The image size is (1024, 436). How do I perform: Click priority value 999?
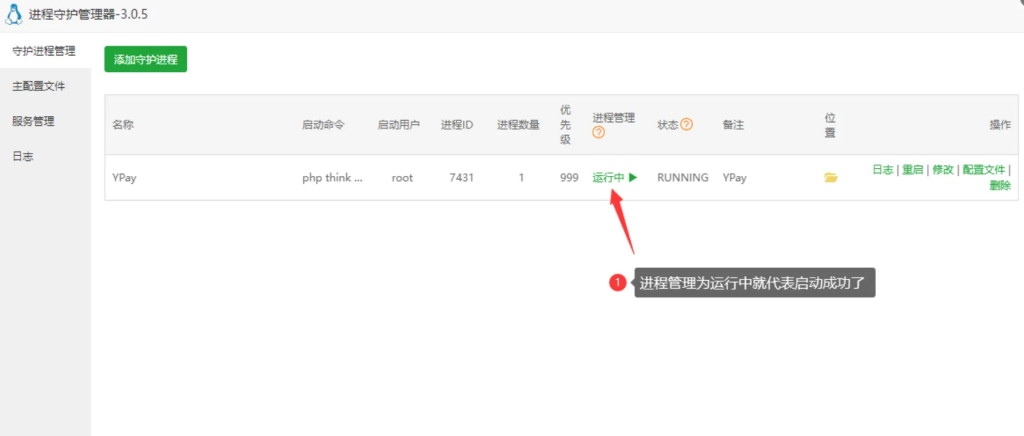pyautogui.click(x=569, y=178)
